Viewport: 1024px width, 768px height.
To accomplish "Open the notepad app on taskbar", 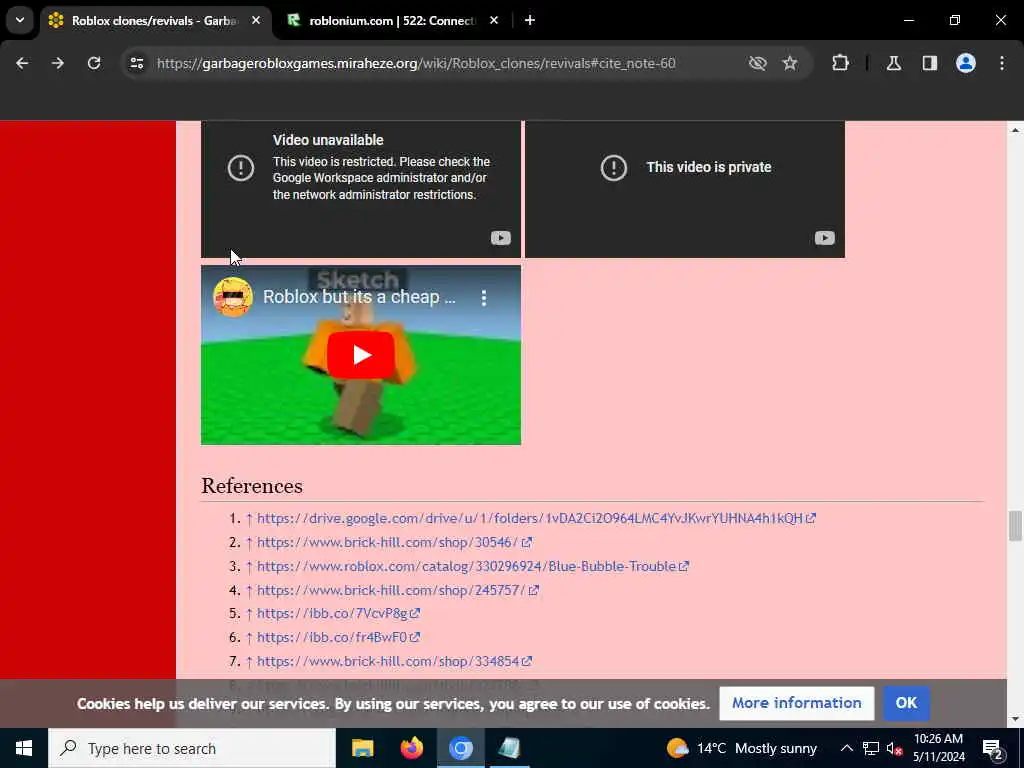I will point(509,748).
